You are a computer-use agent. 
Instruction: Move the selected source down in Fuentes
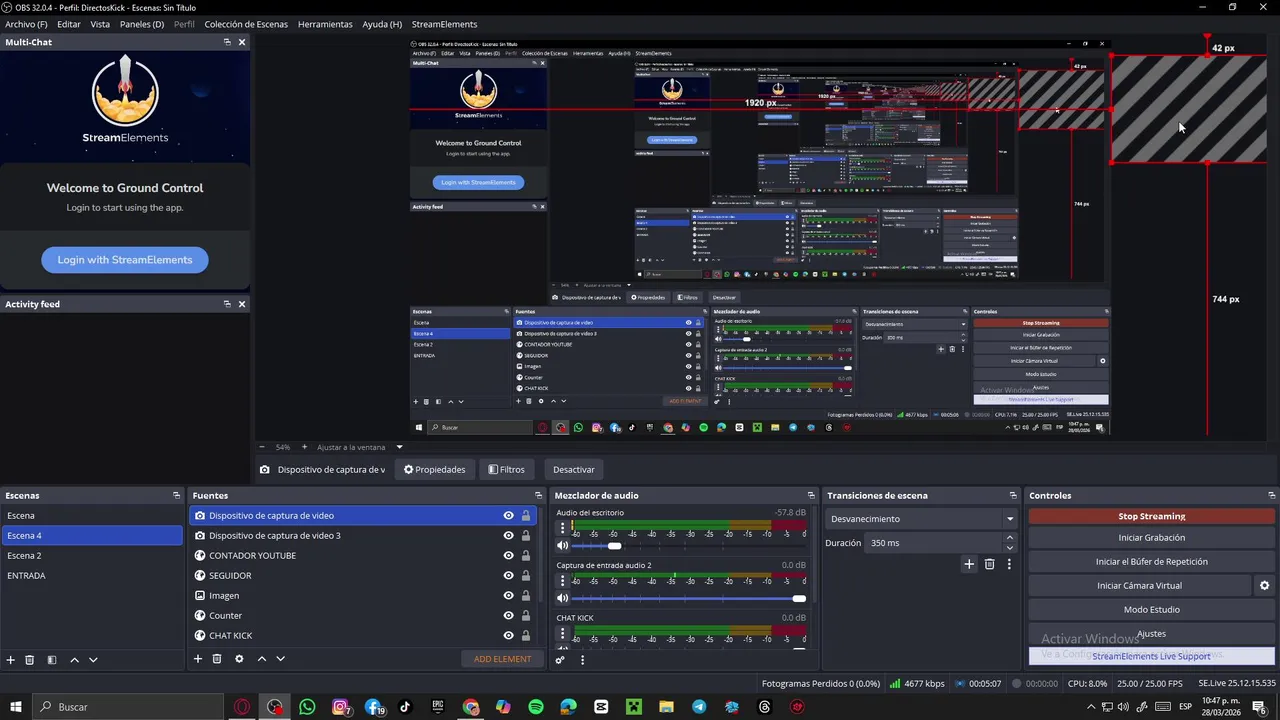pos(280,659)
